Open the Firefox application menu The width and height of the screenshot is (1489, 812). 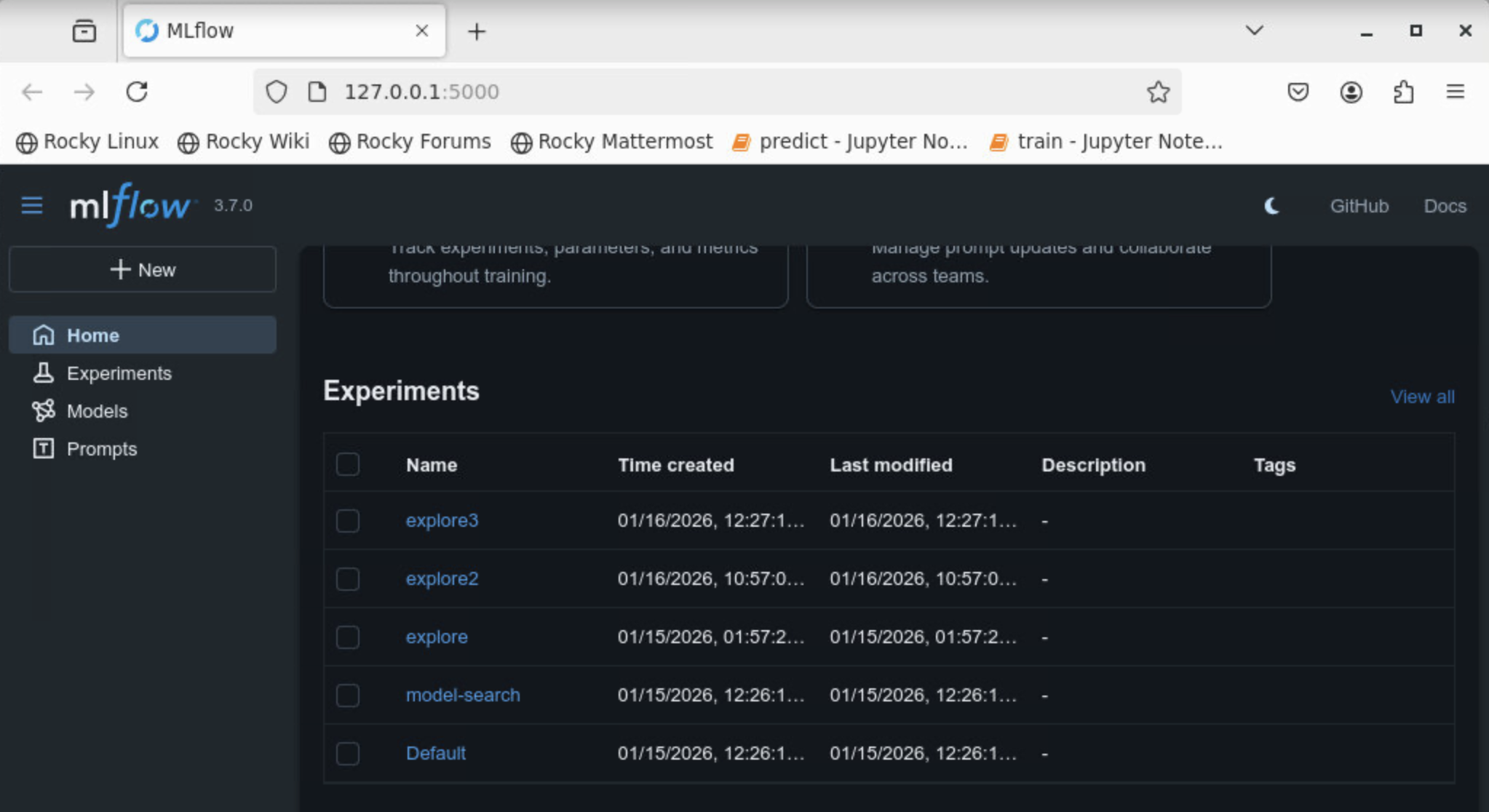(1456, 92)
